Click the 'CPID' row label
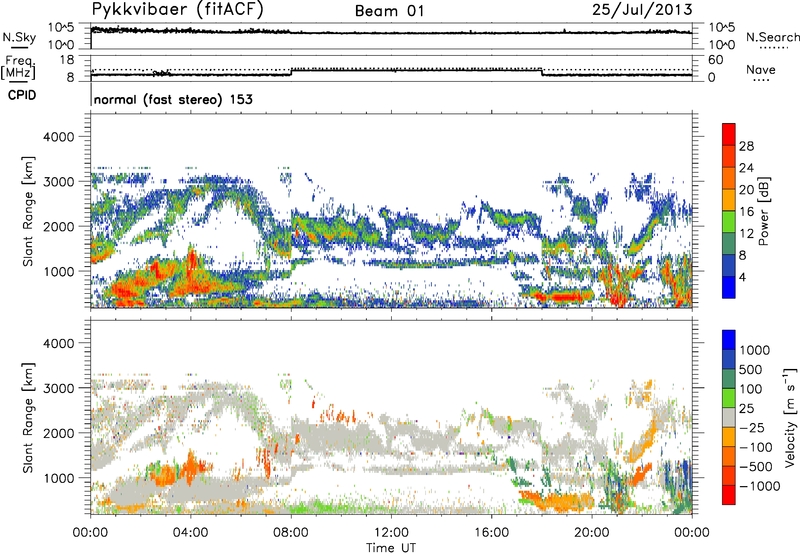 pyautogui.click(x=22, y=95)
